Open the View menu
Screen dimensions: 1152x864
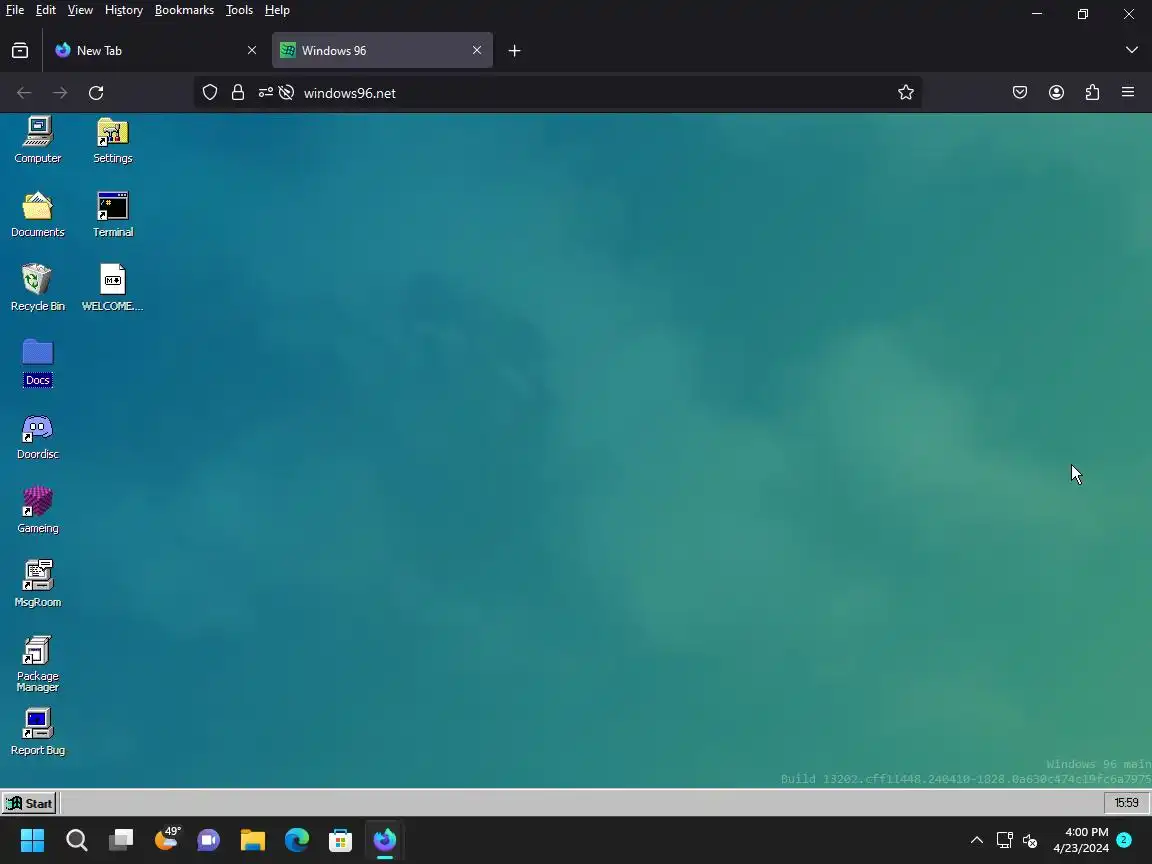(80, 10)
